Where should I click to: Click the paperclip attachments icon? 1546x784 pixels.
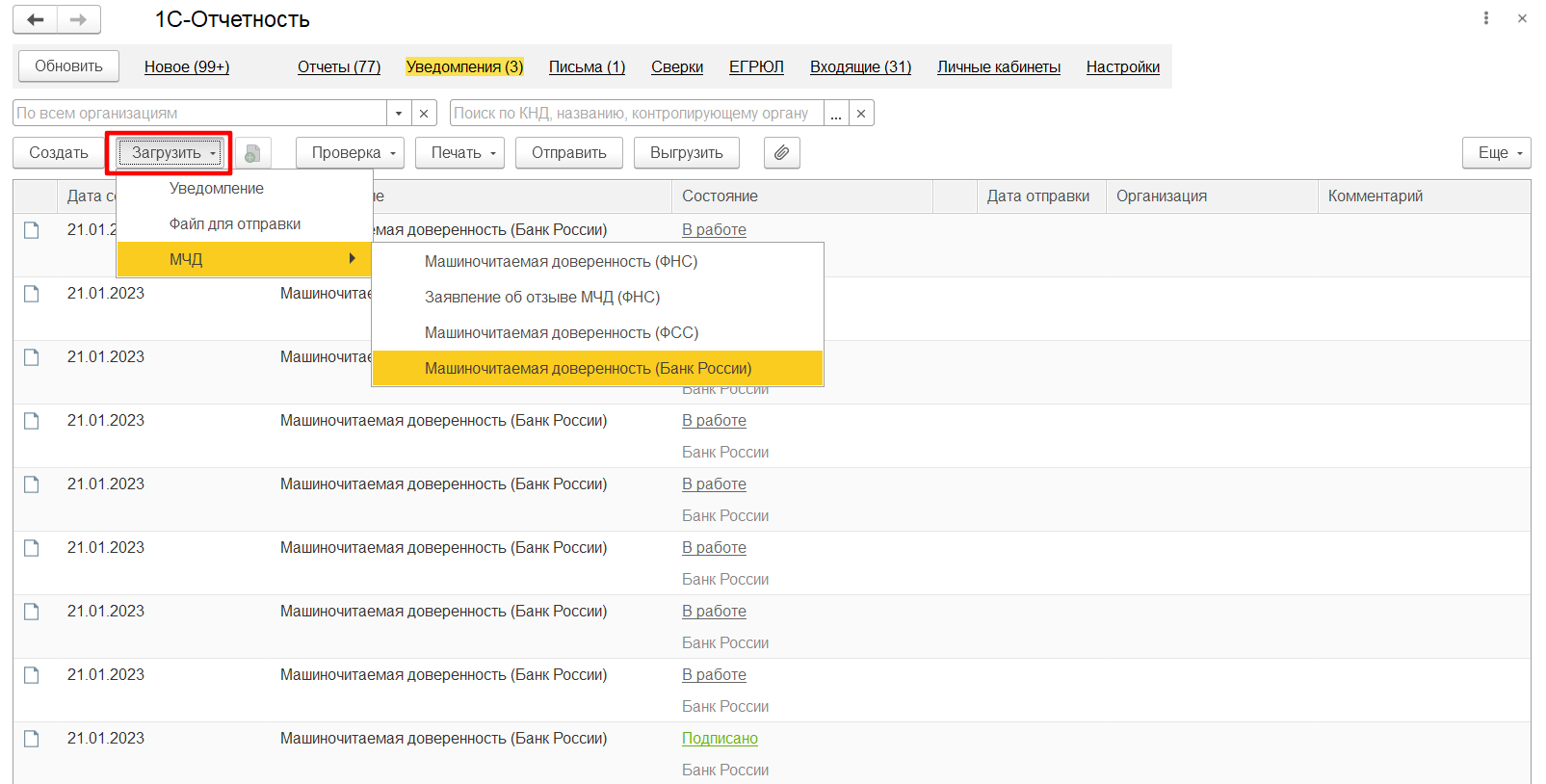click(x=781, y=153)
